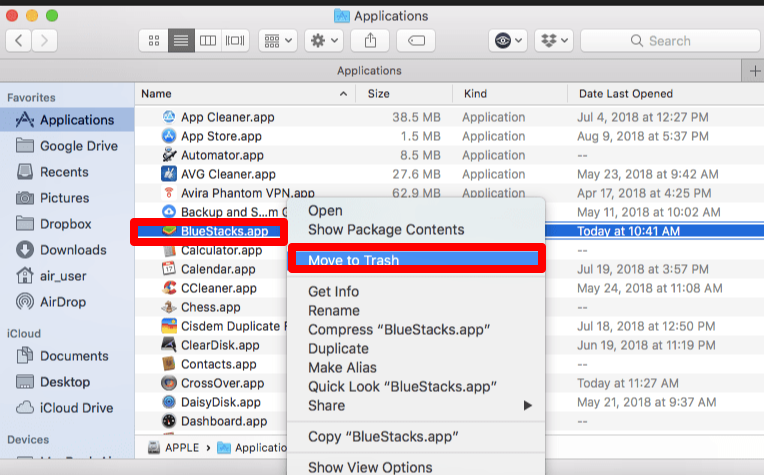
Task: Open the gear Action menu
Action: (324, 40)
